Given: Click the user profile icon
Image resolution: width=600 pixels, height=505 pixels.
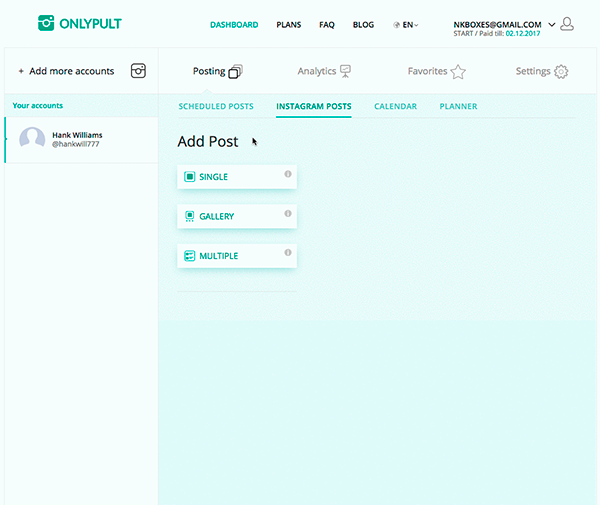Looking at the screenshot, I should [567, 24].
